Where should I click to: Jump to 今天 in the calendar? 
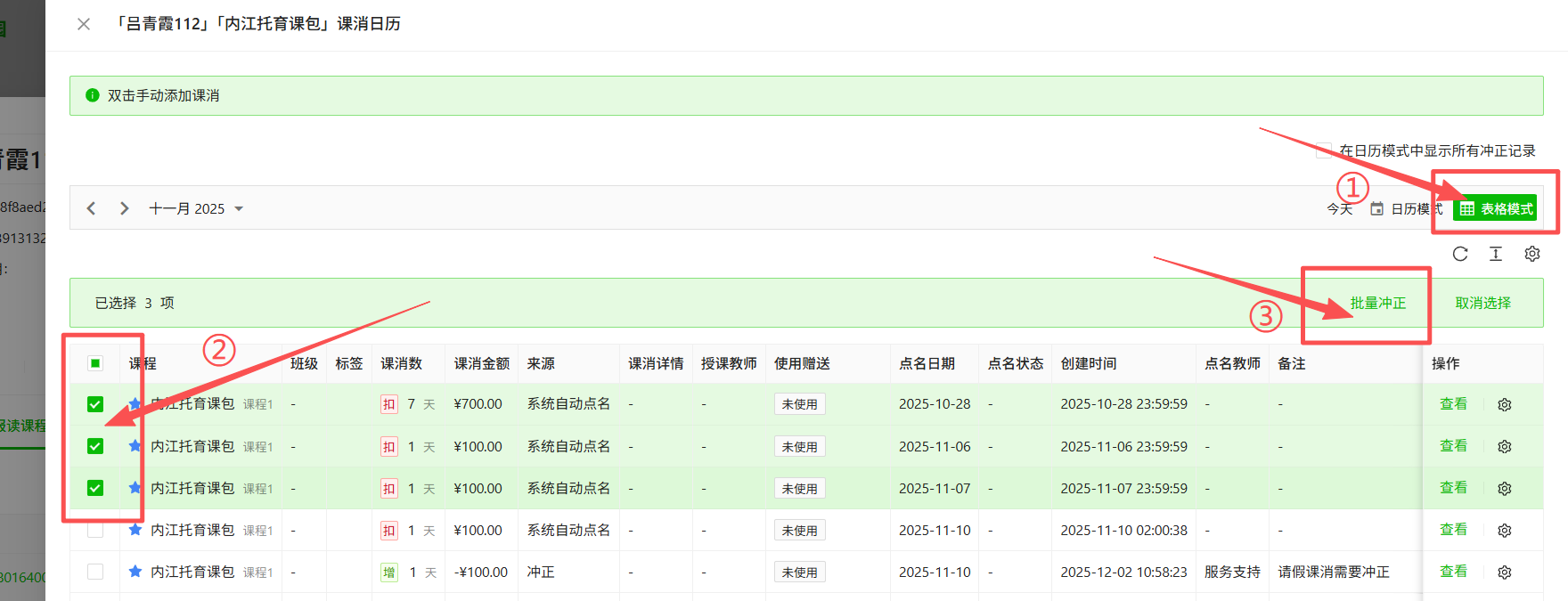pyautogui.click(x=1339, y=208)
